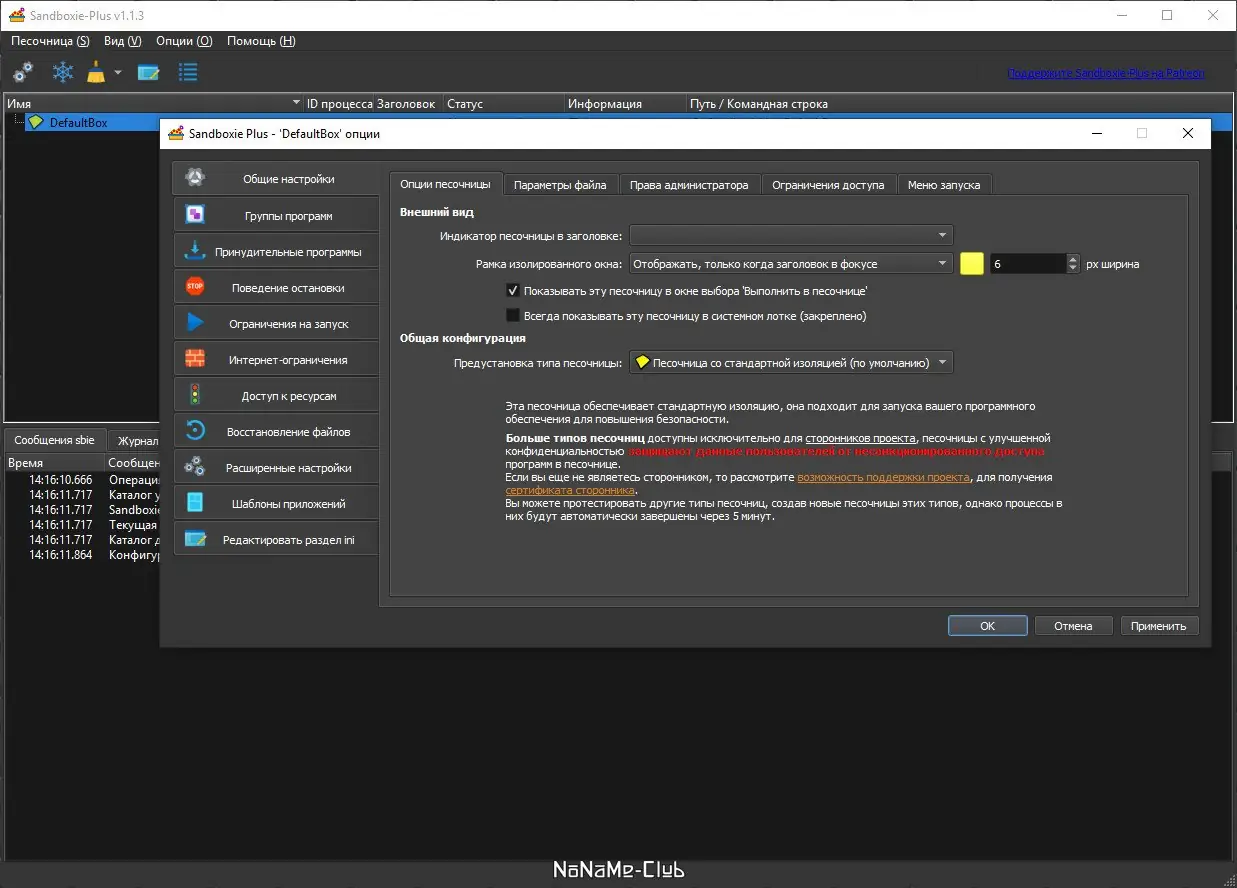Screen dimensions: 1237x888
Task: Open the Опции menu
Action: click(x=184, y=41)
